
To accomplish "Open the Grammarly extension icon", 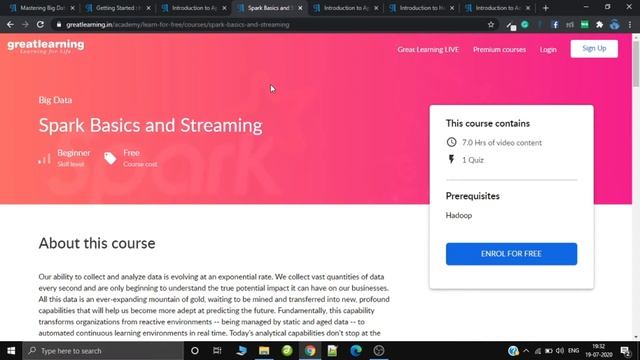I will [x=525, y=24].
